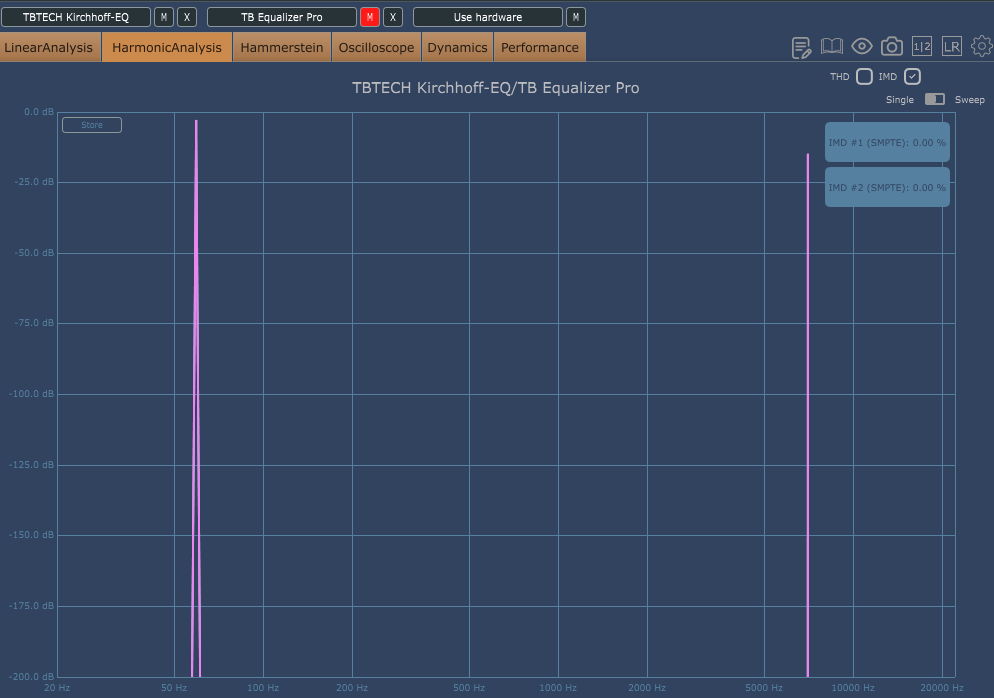Click the eye visibility icon

pos(862,47)
